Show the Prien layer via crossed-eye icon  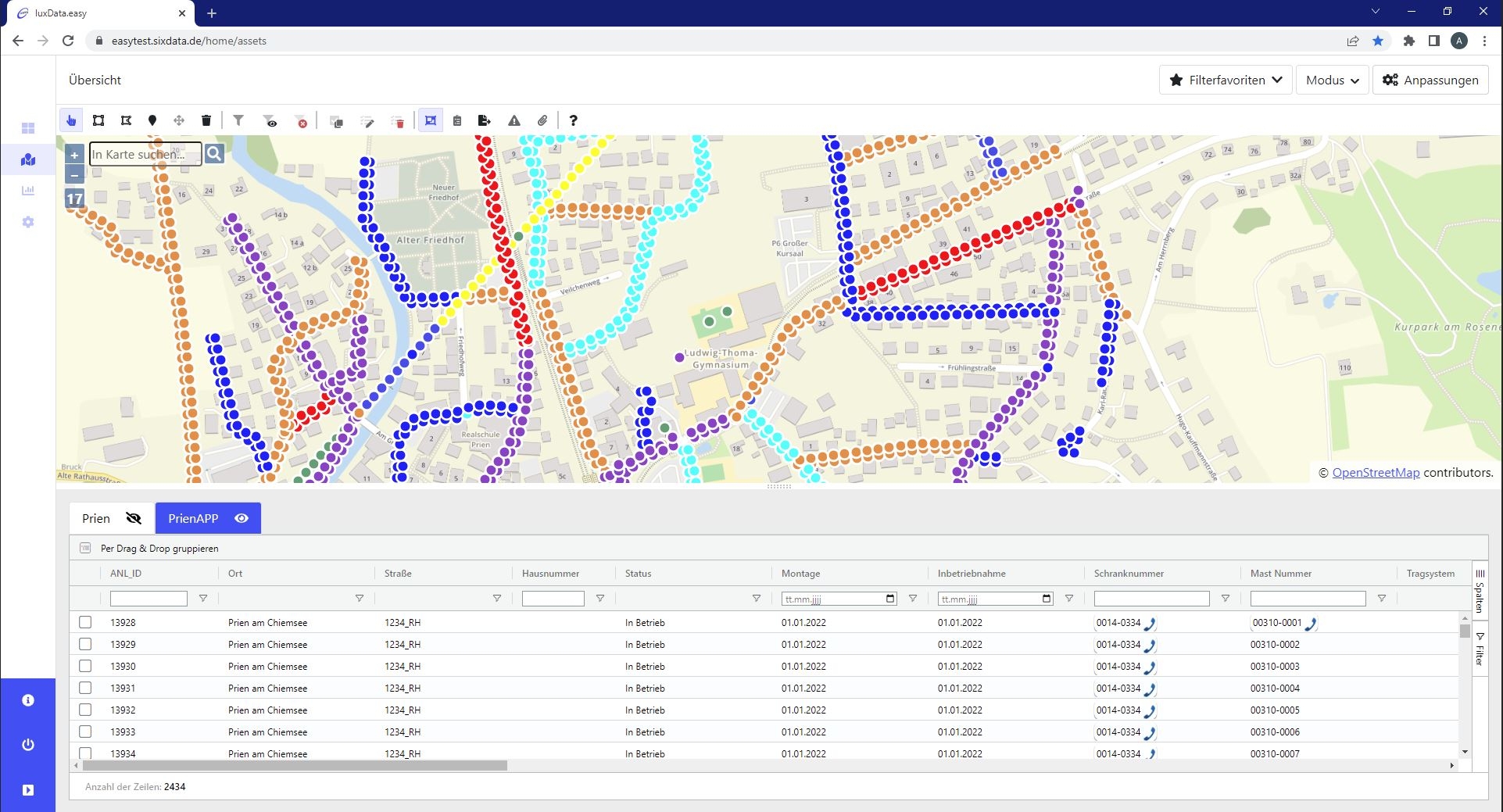point(134,518)
